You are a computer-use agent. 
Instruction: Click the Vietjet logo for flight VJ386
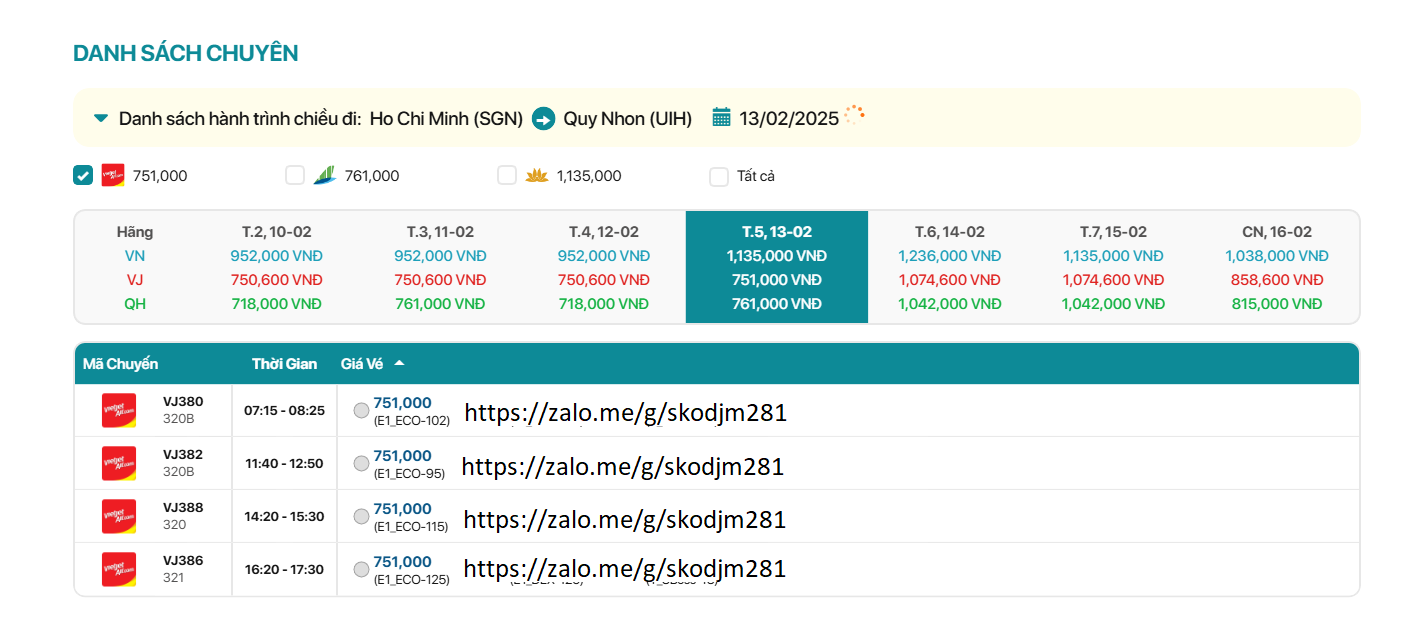pos(119,569)
